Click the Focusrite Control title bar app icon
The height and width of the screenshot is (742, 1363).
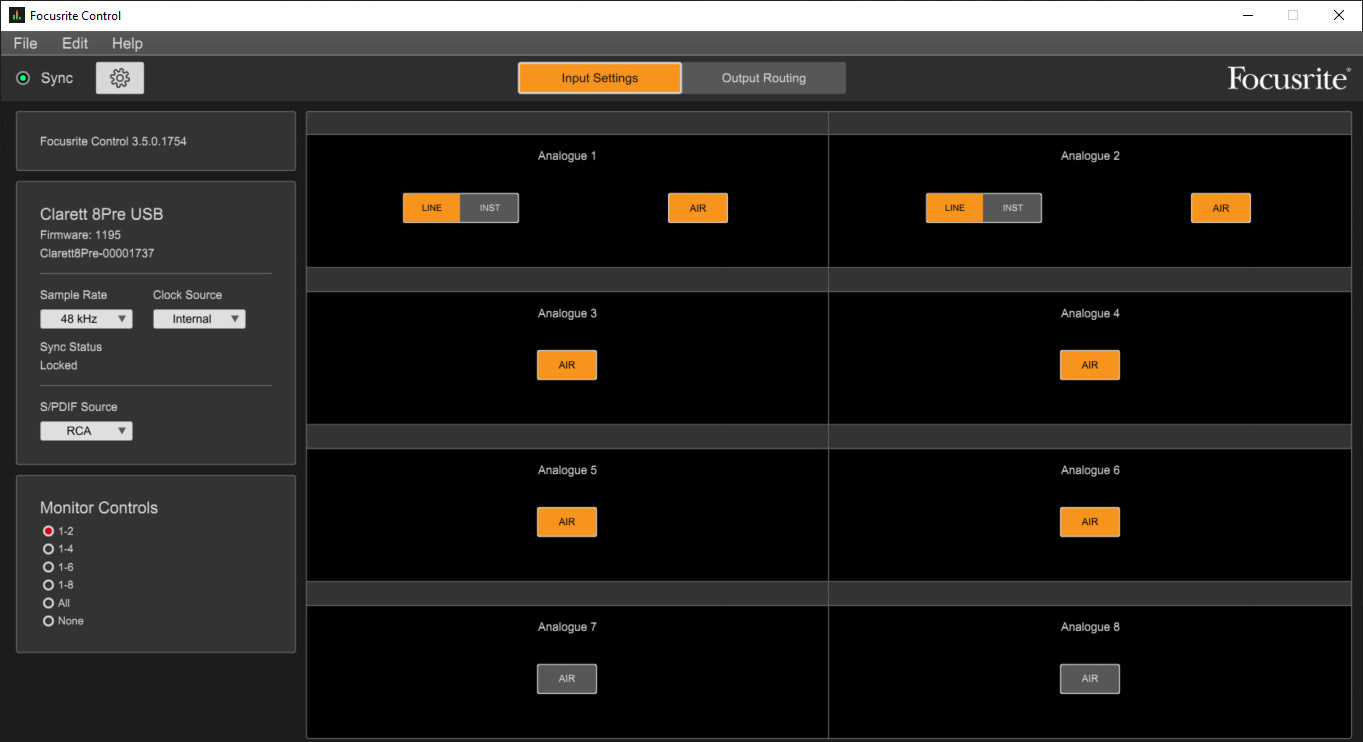(x=16, y=16)
